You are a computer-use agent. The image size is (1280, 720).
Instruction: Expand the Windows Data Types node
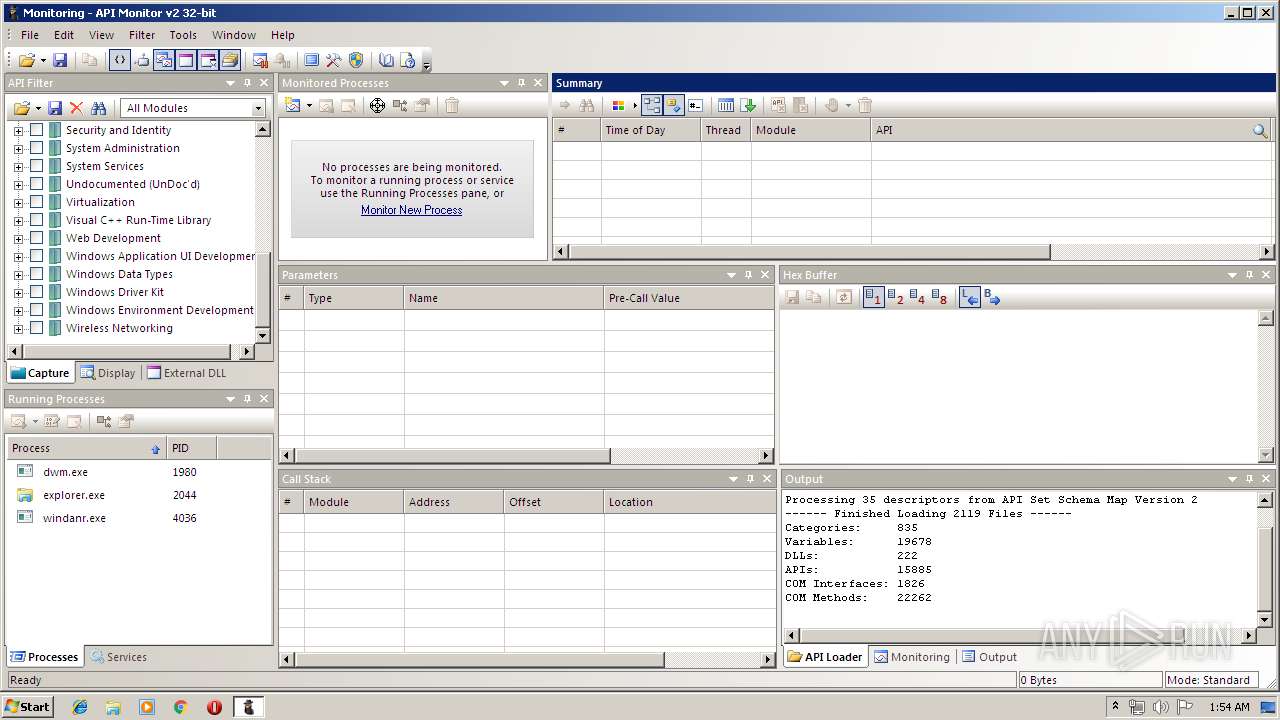click(x=18, y=274)
